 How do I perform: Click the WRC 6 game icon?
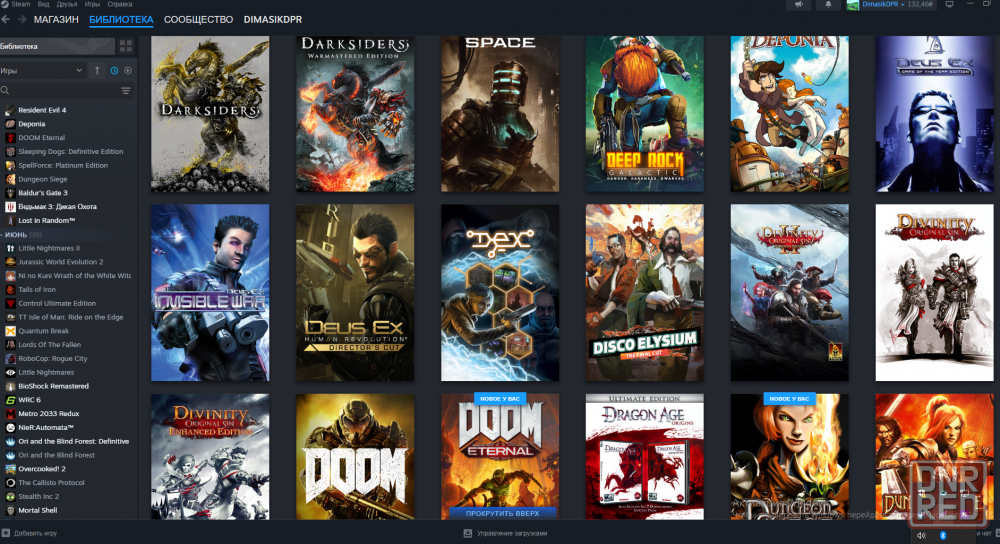[10, 400]
